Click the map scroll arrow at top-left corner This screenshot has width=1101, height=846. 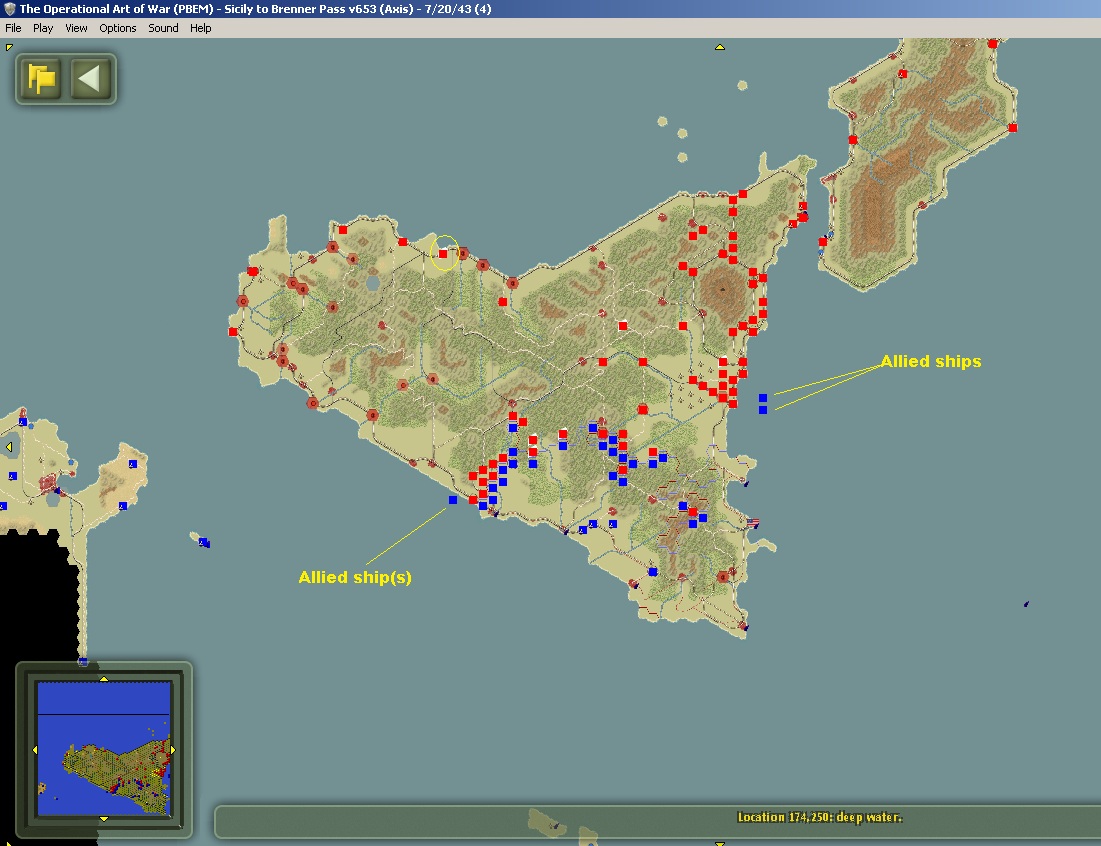coord(8,47)
